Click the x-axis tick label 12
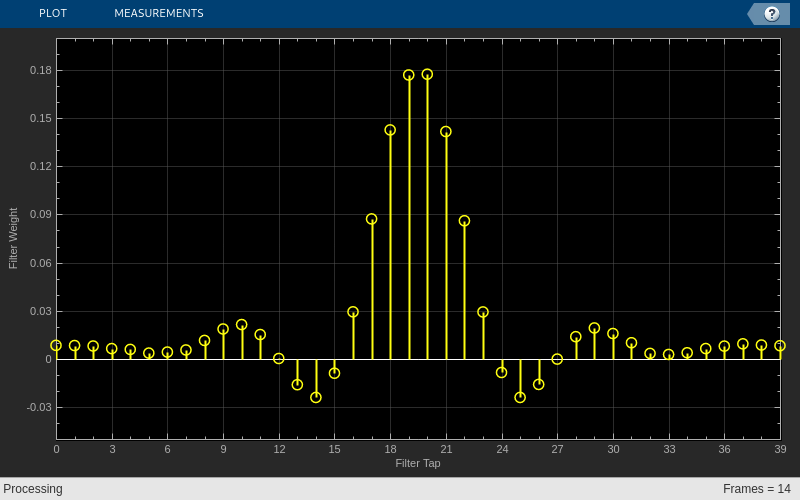 (x=279, y=449)
